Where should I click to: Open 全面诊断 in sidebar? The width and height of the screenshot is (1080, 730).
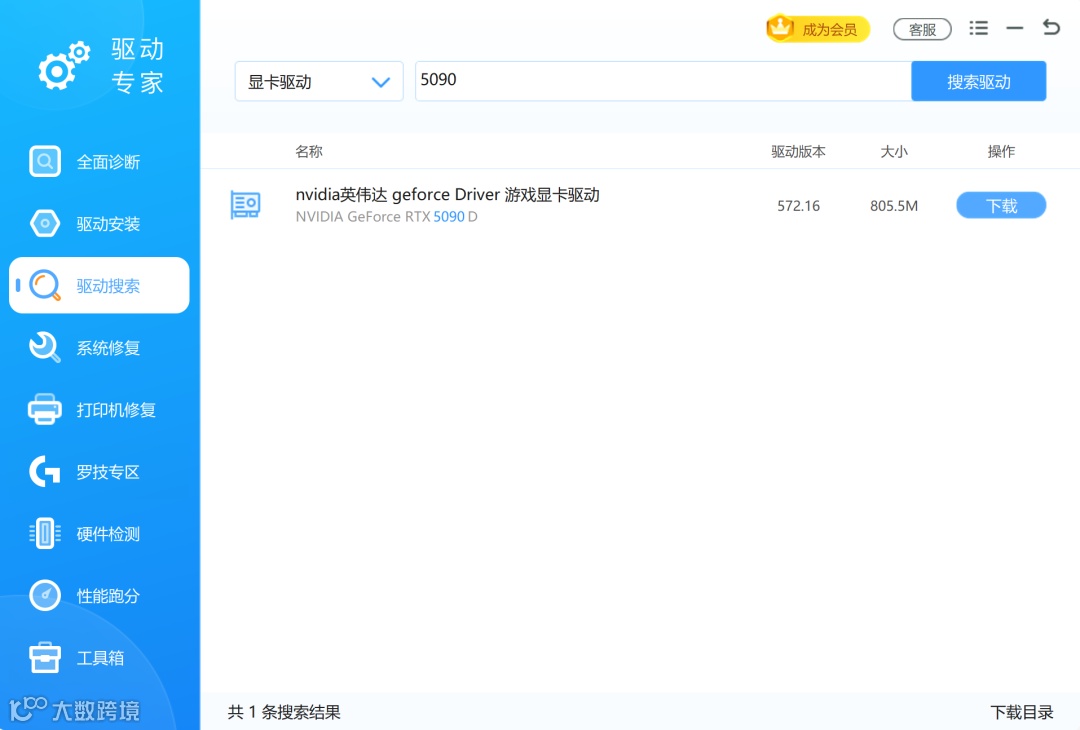point(99,162)
